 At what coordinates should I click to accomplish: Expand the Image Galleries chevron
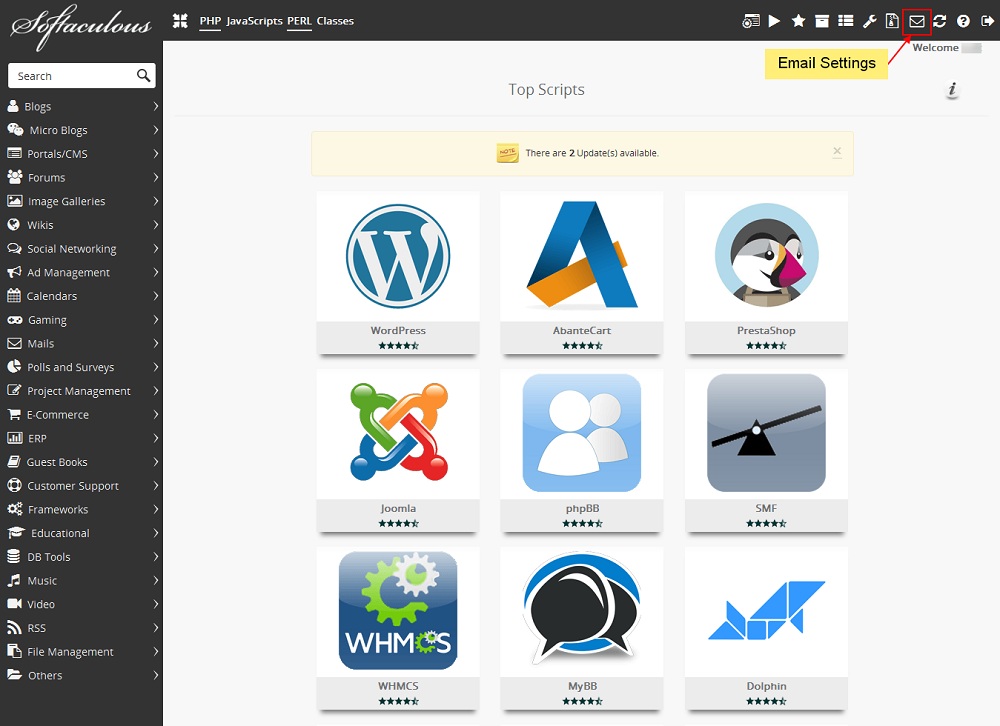(155, 201)
